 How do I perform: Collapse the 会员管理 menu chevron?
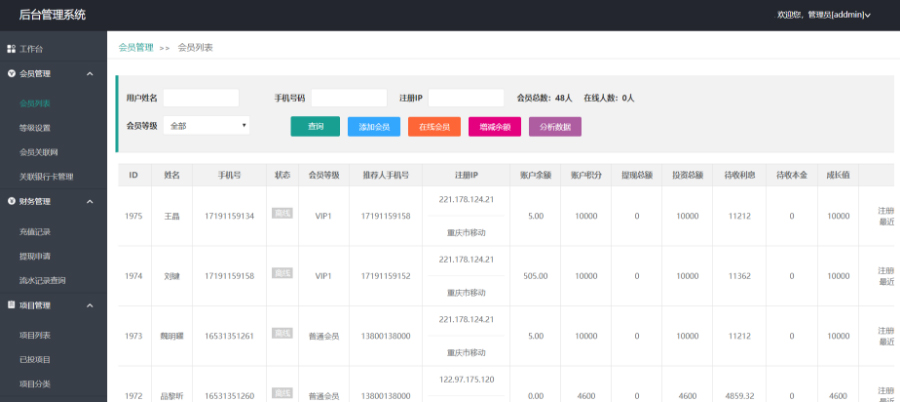pos(90,74)
